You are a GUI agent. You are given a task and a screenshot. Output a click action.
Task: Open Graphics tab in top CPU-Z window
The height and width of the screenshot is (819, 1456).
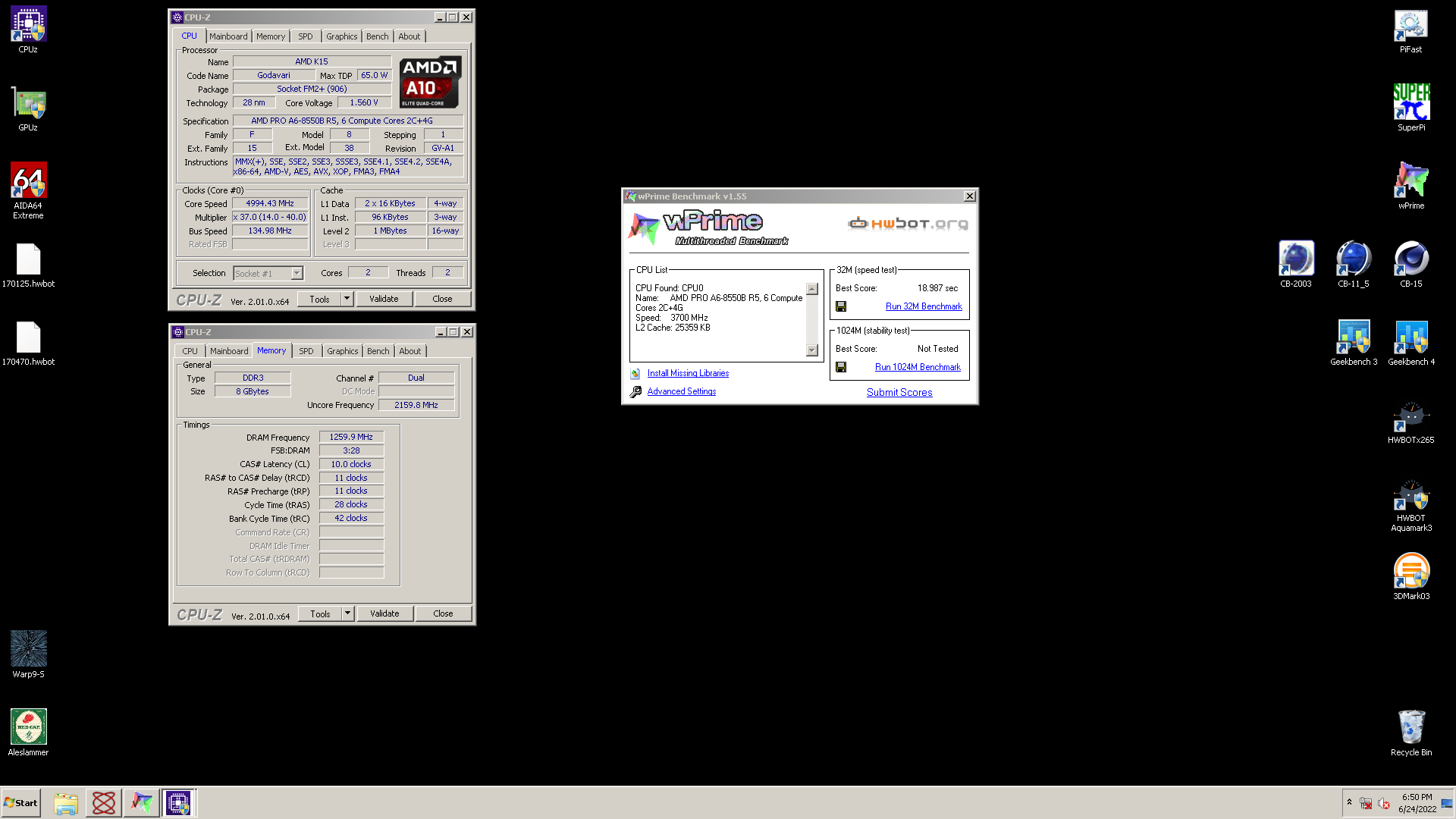click(x=342, y=36)
